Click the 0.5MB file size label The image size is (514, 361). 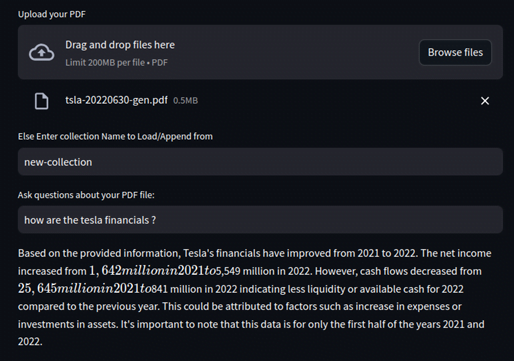[x=185, y=101]
